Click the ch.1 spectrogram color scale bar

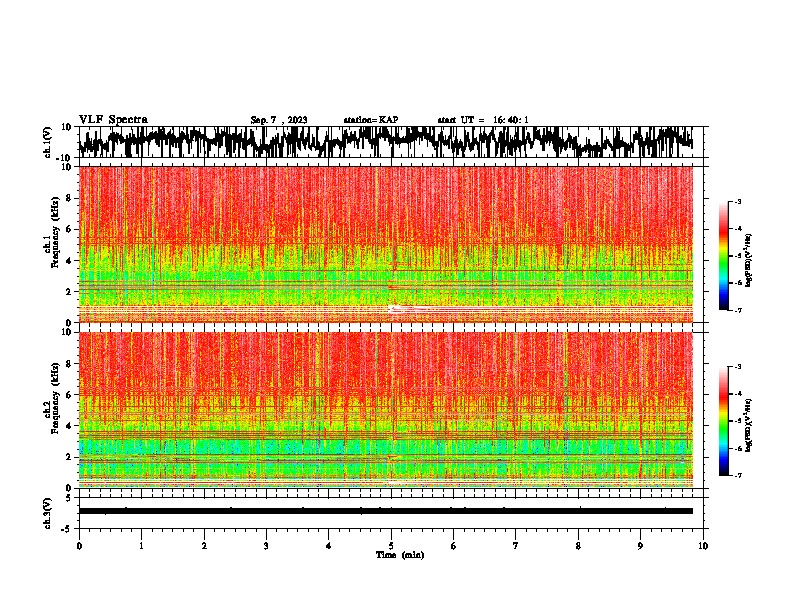(723, 256)
